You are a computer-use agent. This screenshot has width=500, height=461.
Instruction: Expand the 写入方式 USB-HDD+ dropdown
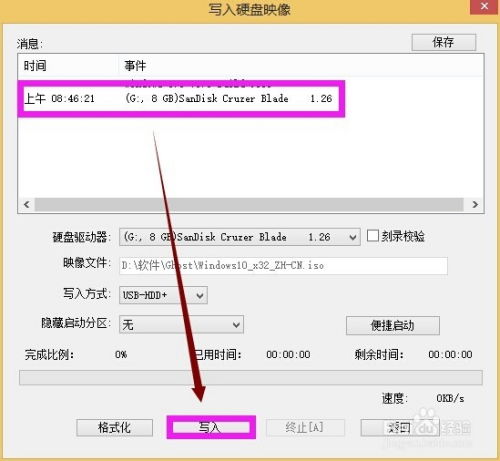(163, 295)
